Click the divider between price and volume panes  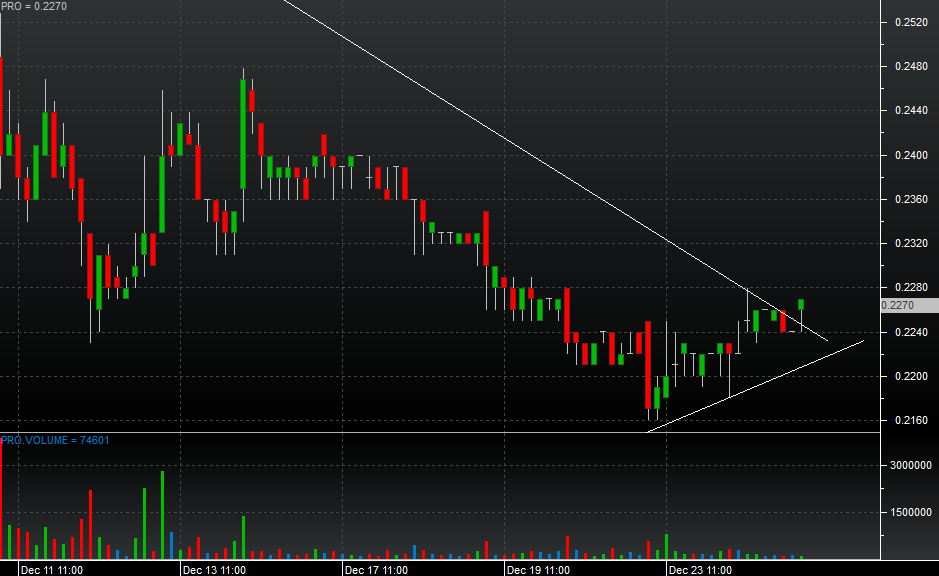coord(440,432)
